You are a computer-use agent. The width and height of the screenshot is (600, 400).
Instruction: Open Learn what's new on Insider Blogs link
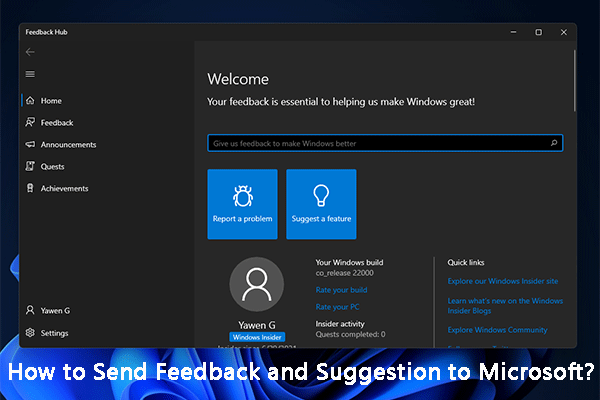pyautogui.click(x=505, y=305)
